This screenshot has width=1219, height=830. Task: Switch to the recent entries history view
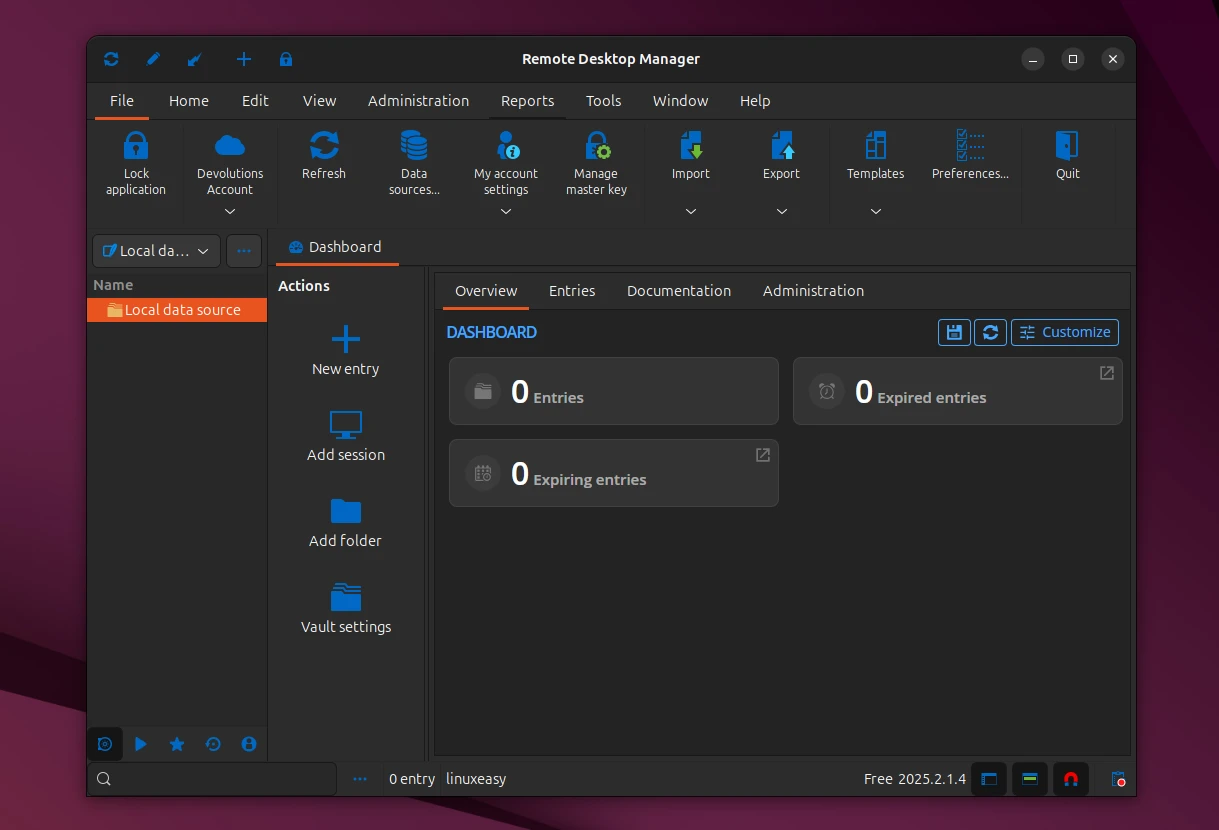coord(213,744)
